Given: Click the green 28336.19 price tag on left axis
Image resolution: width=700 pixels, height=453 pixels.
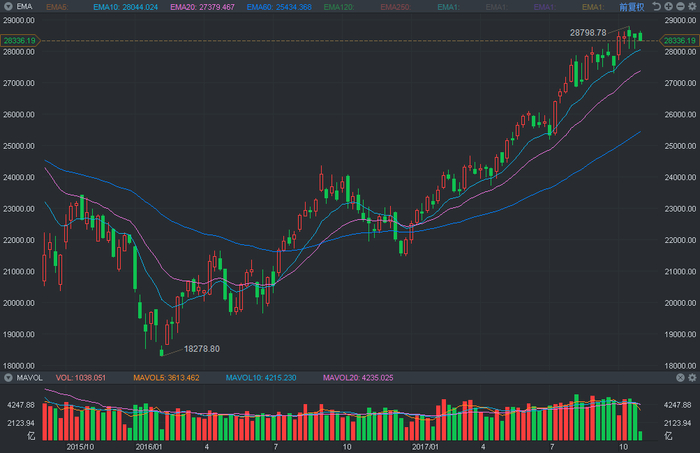Looking at the screenshot, I should [x=20, y=40].
